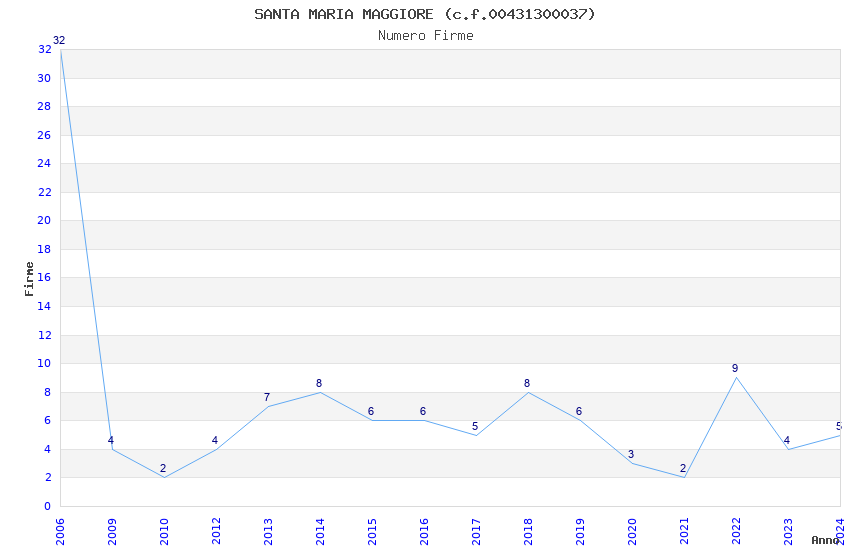Click the data point value 8 above 2014
This screenshot has width=850, height=550.
click(x=319, y=384)
